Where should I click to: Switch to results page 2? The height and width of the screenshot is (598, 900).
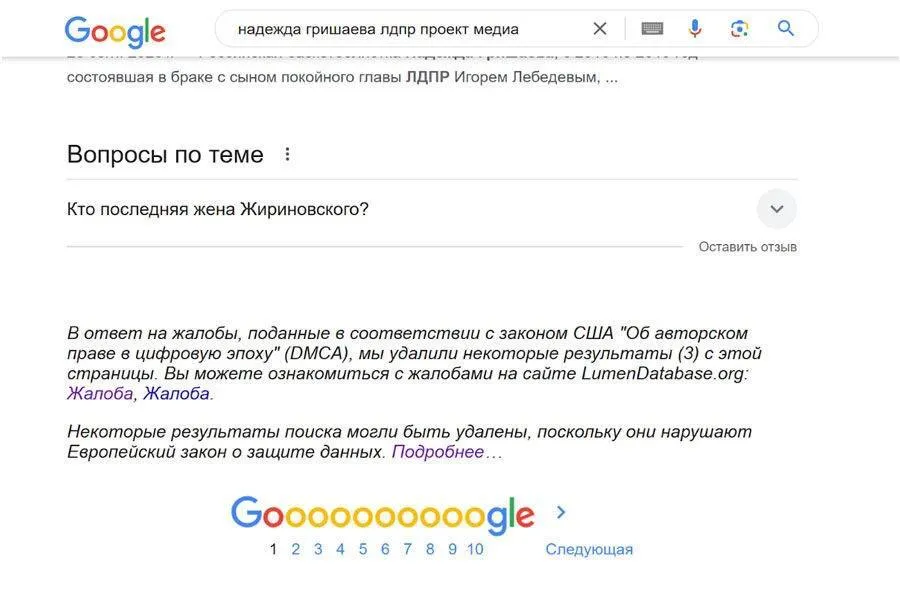pyautogui.click(x=295, y=549)
